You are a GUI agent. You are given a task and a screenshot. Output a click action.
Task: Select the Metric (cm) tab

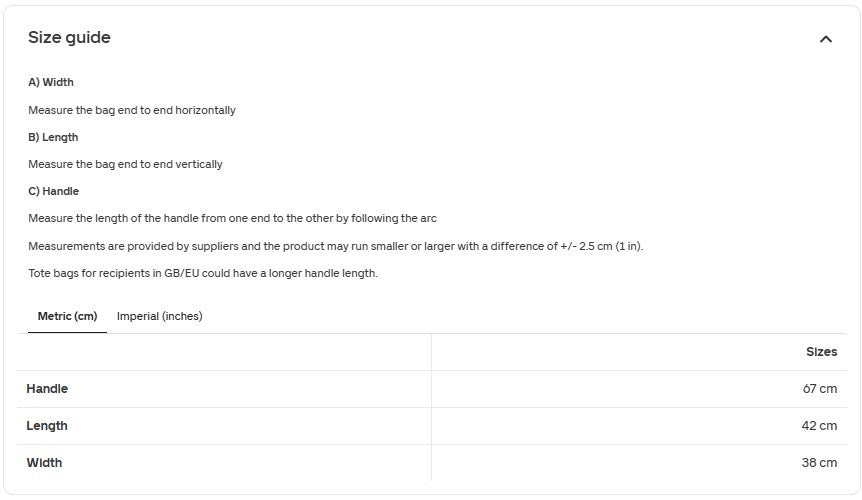(67, 316)
